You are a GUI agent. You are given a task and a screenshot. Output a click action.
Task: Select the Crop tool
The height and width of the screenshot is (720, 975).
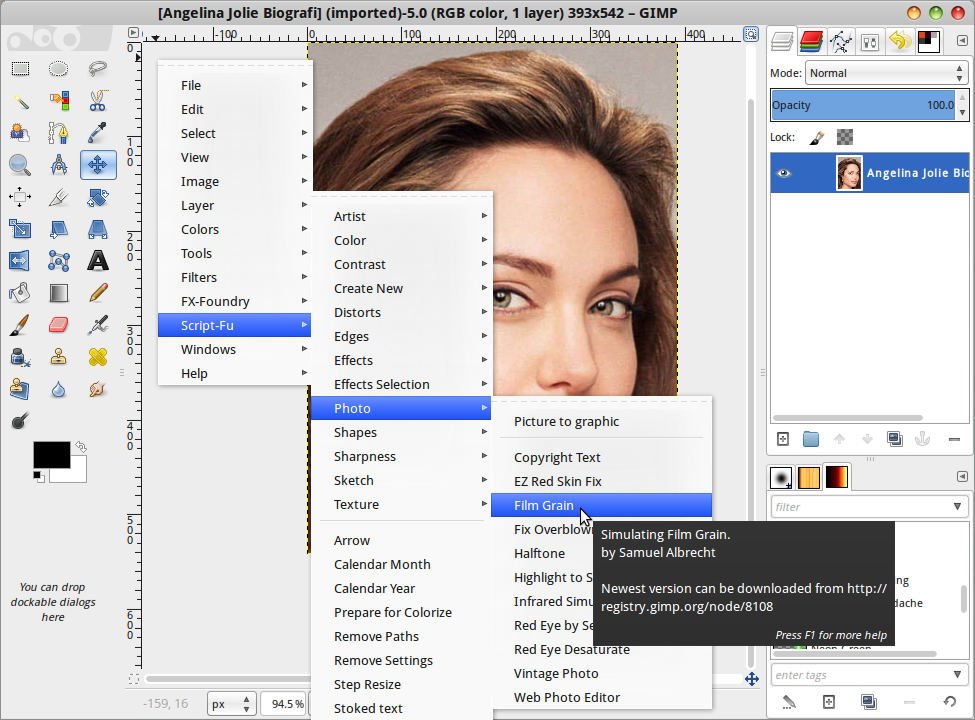pos(58,197)
